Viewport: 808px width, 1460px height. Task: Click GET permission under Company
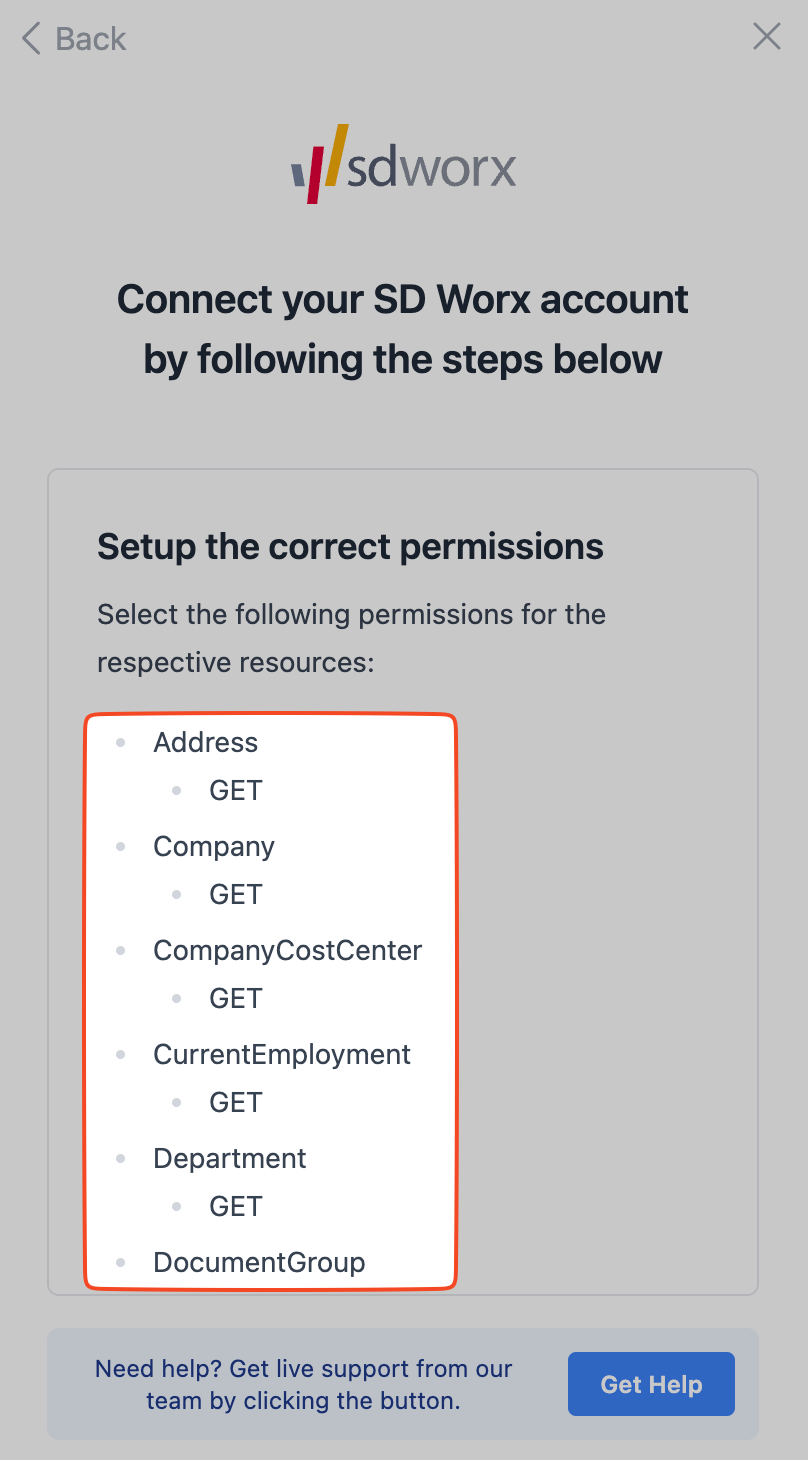coord(235,894)
